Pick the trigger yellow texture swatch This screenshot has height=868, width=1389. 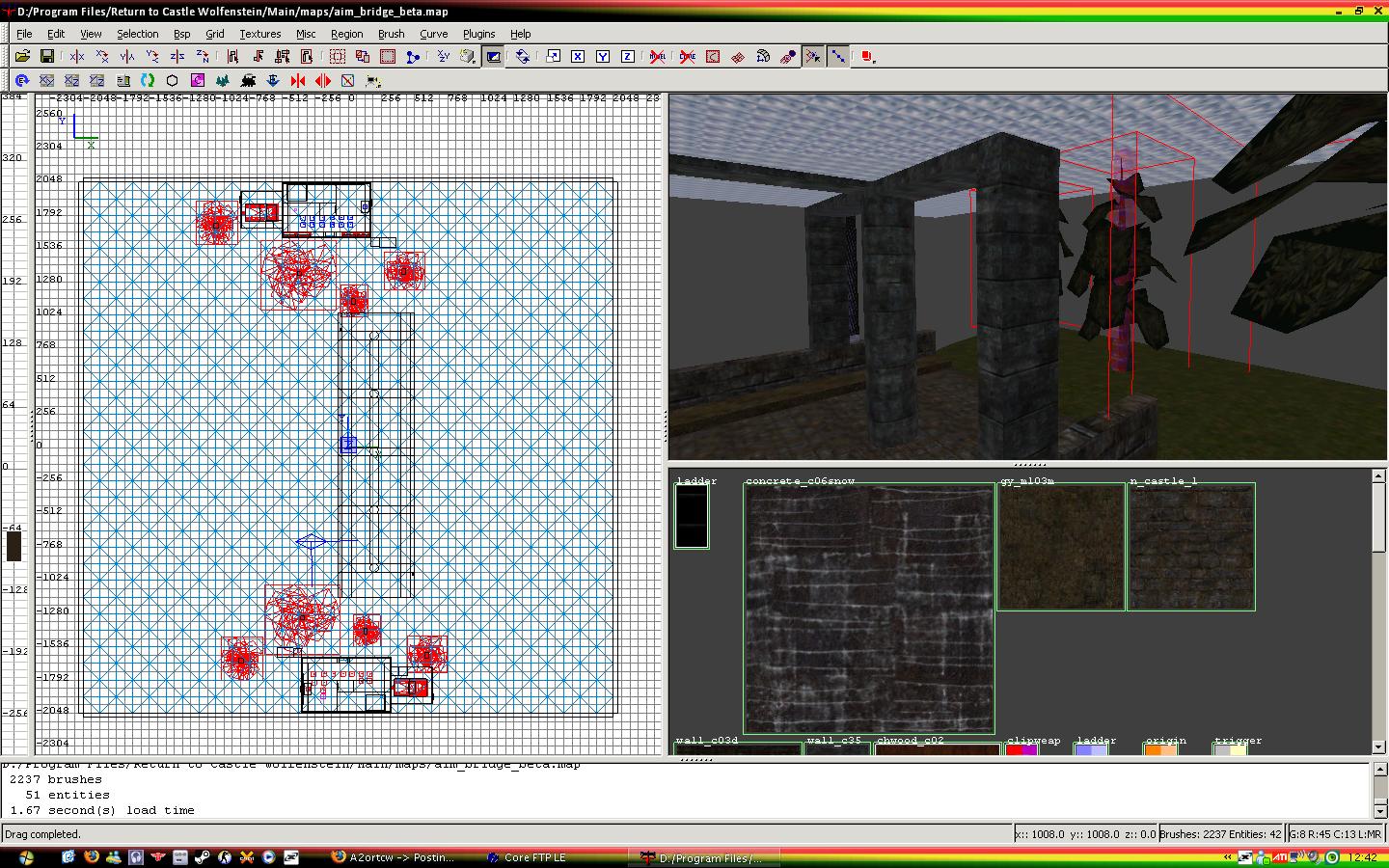(1230, 749)
